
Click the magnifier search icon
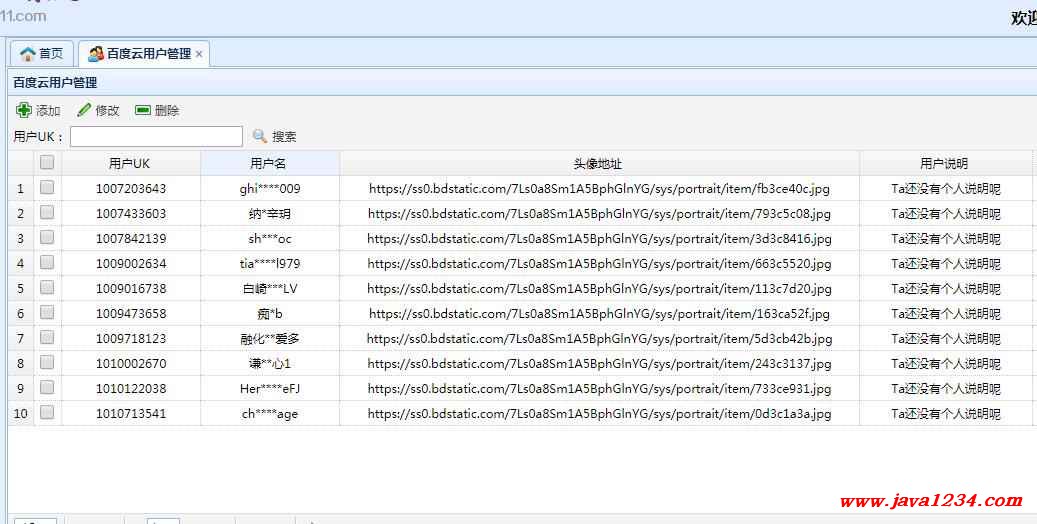click(x=260, y=136)
